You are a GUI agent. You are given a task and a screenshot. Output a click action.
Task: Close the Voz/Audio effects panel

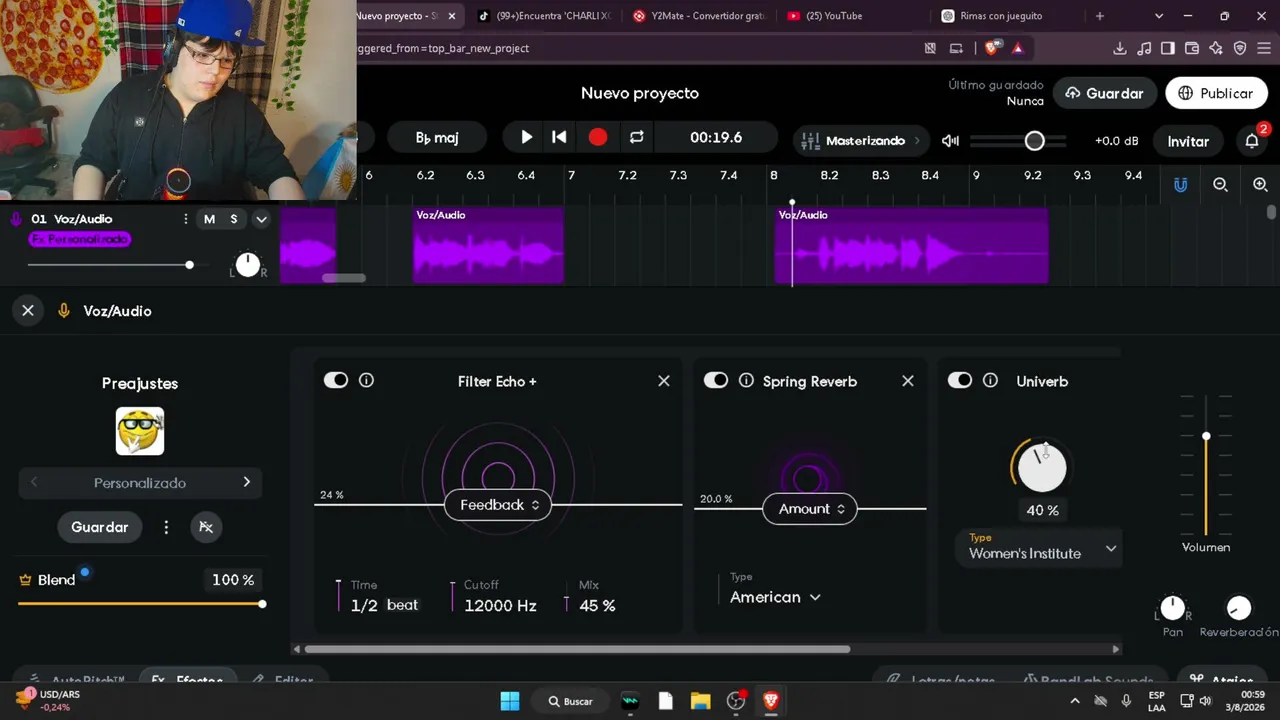click(x=28, y=311)
